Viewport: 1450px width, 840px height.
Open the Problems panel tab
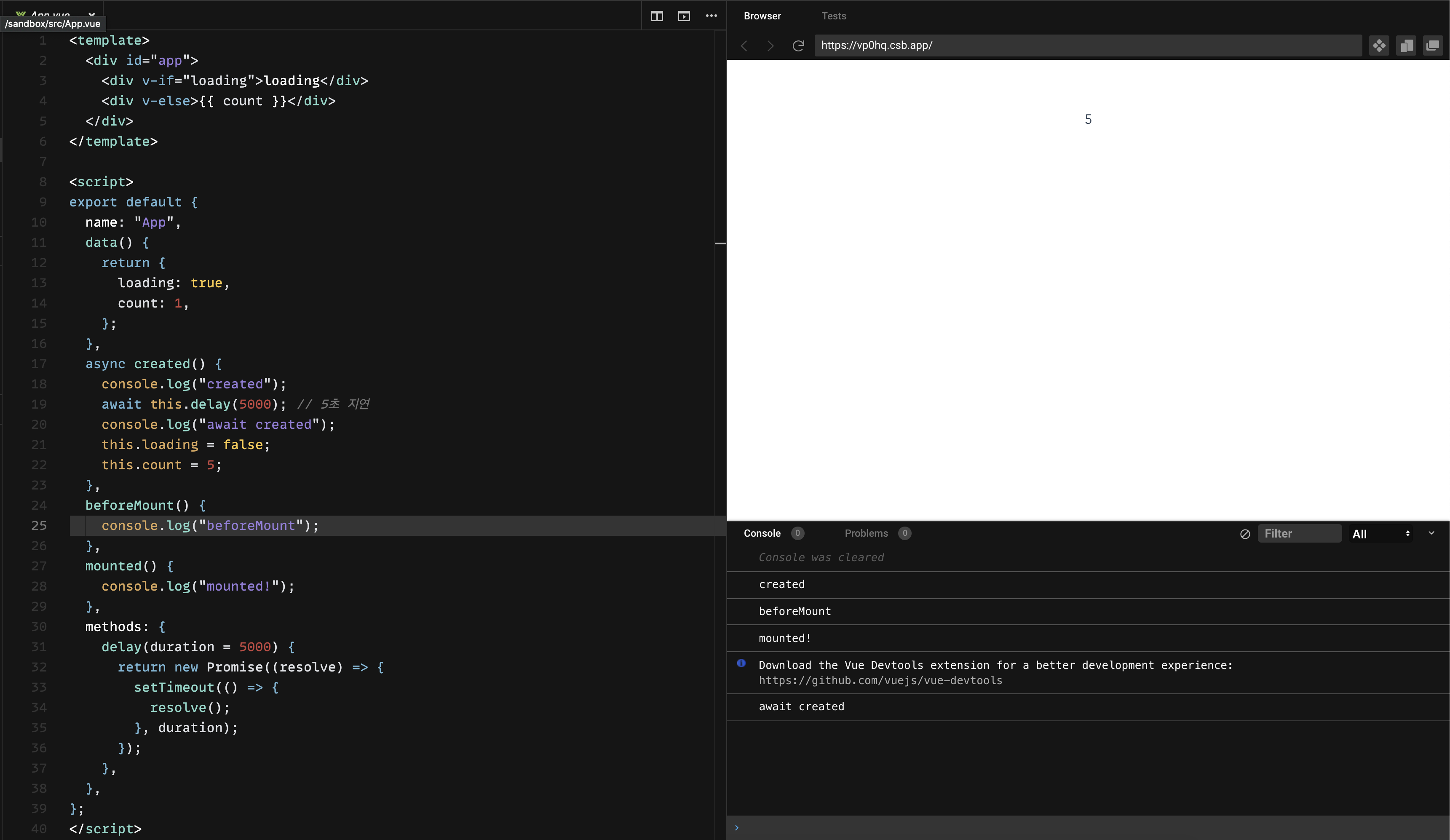pyautogui.click(x=866, y=533)
